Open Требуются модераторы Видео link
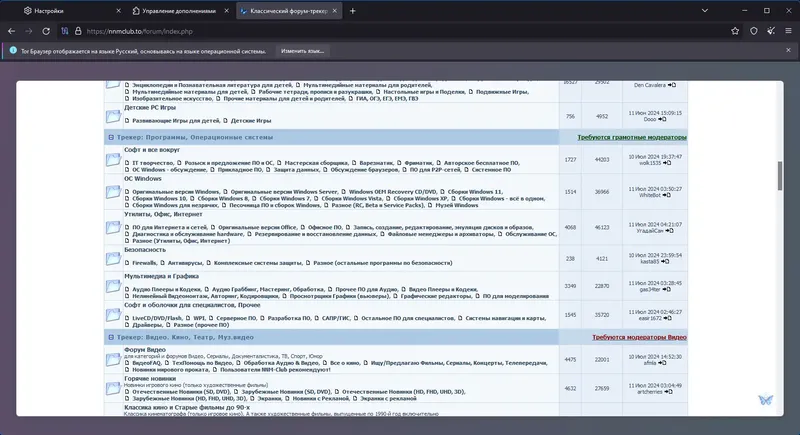800x435 pixels. (x=639, y=337)
